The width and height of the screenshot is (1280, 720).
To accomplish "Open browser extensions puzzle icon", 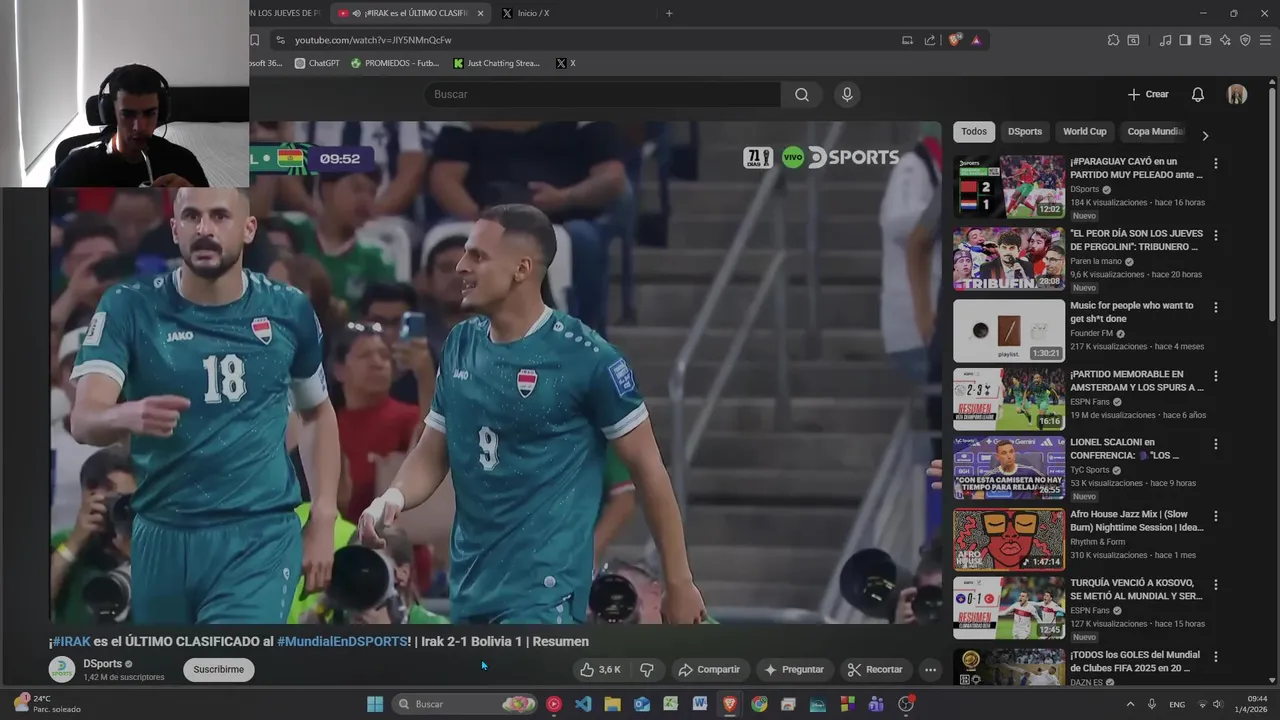I will click(1113, 40).
